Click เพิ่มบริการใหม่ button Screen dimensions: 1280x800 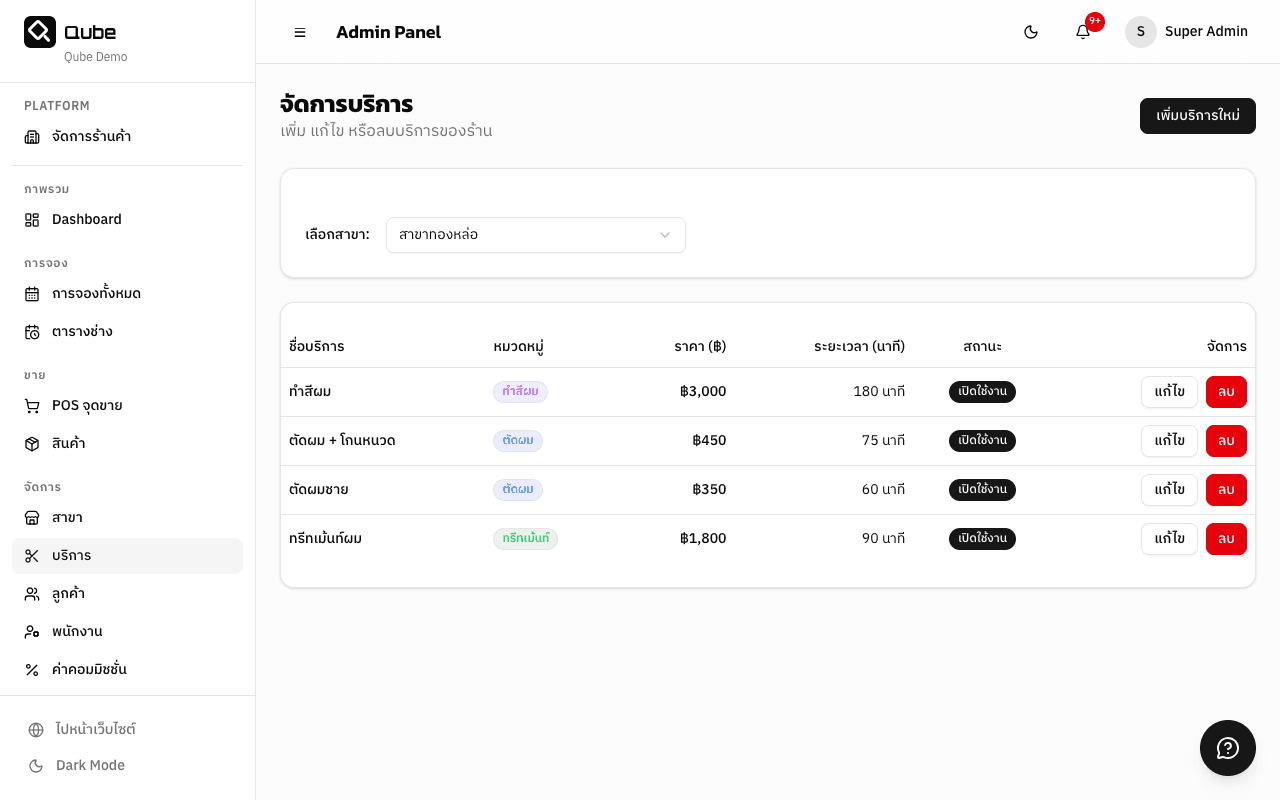point(1197,116)
